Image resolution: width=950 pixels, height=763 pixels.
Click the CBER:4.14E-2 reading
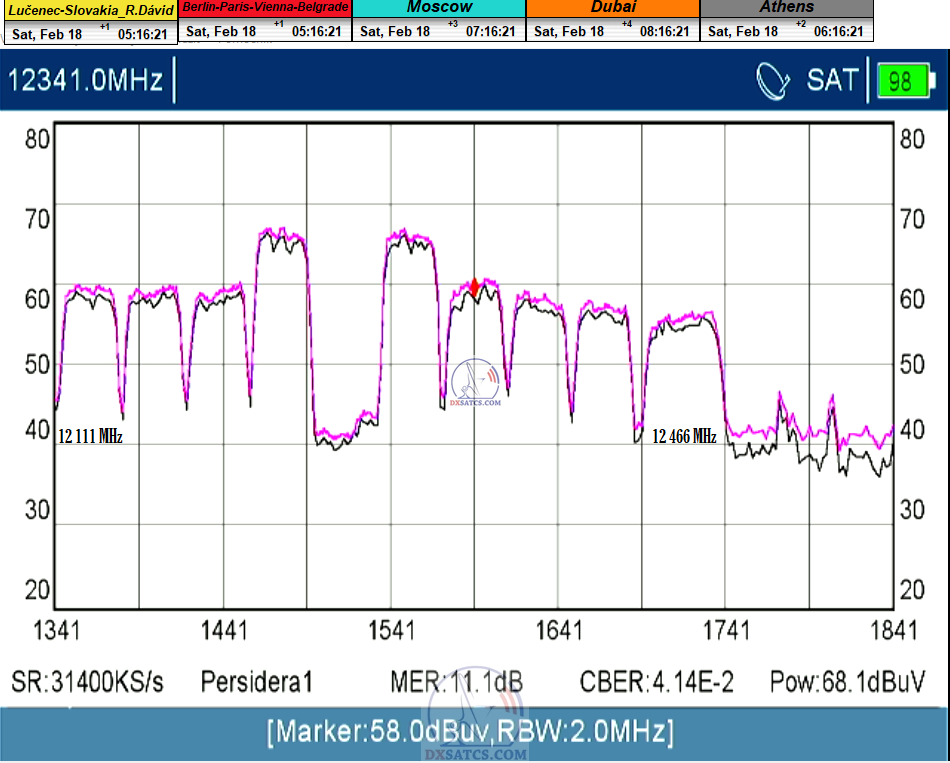(x=657, y=682)
